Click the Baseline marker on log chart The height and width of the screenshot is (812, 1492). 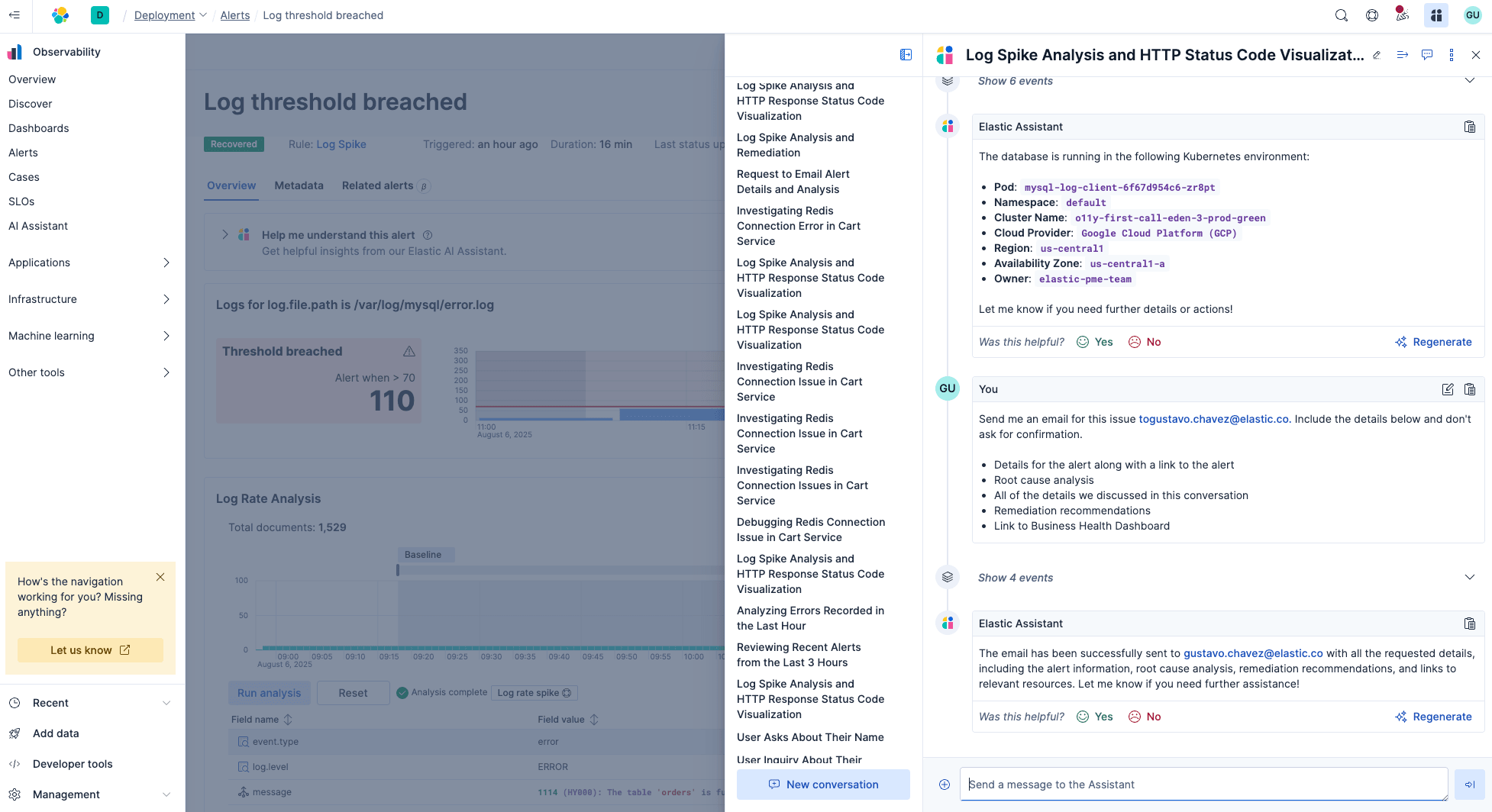[x=423, y=555]
